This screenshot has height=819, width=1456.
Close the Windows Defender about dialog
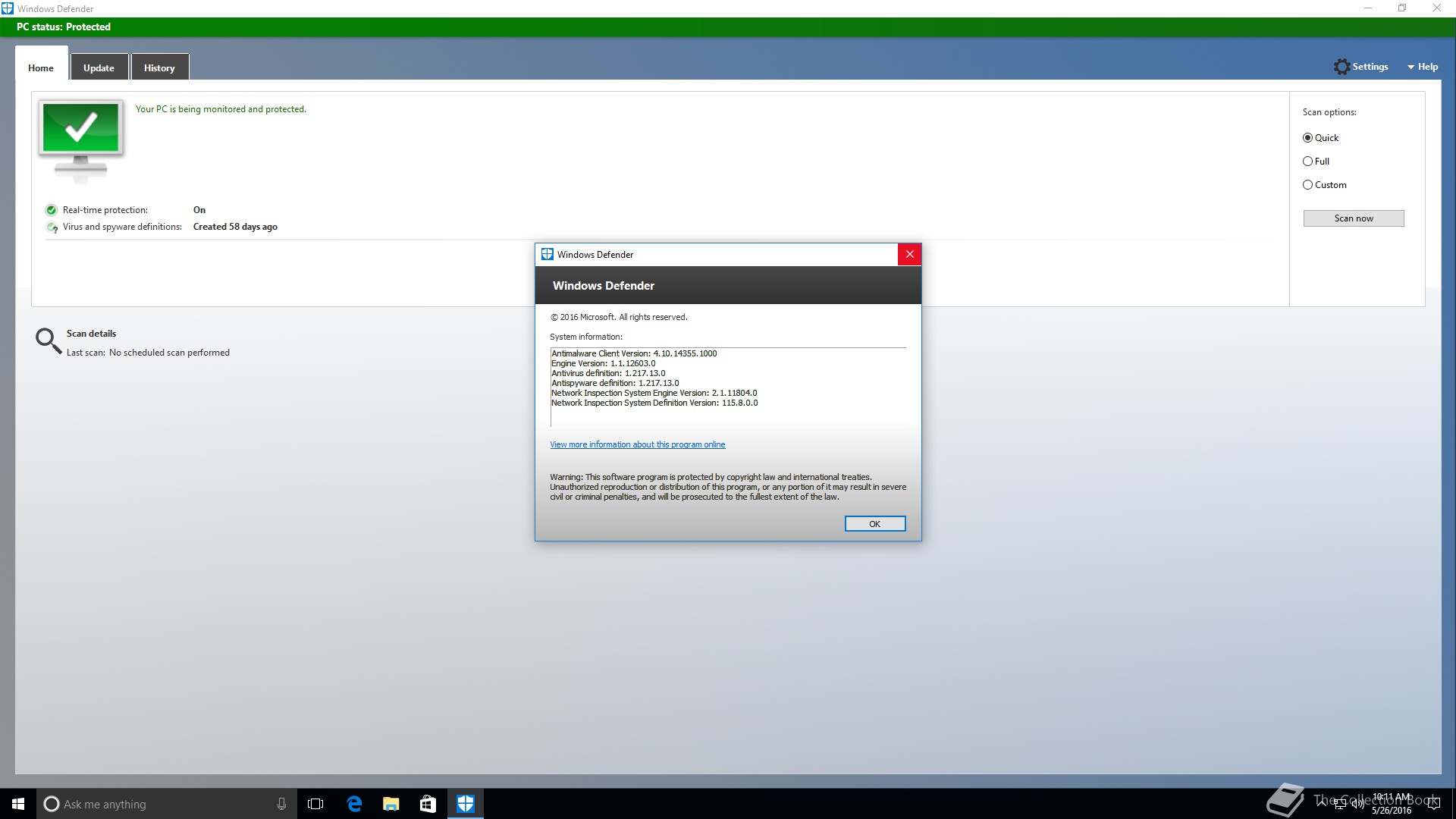pyautogui.click(x=909, y=254)
